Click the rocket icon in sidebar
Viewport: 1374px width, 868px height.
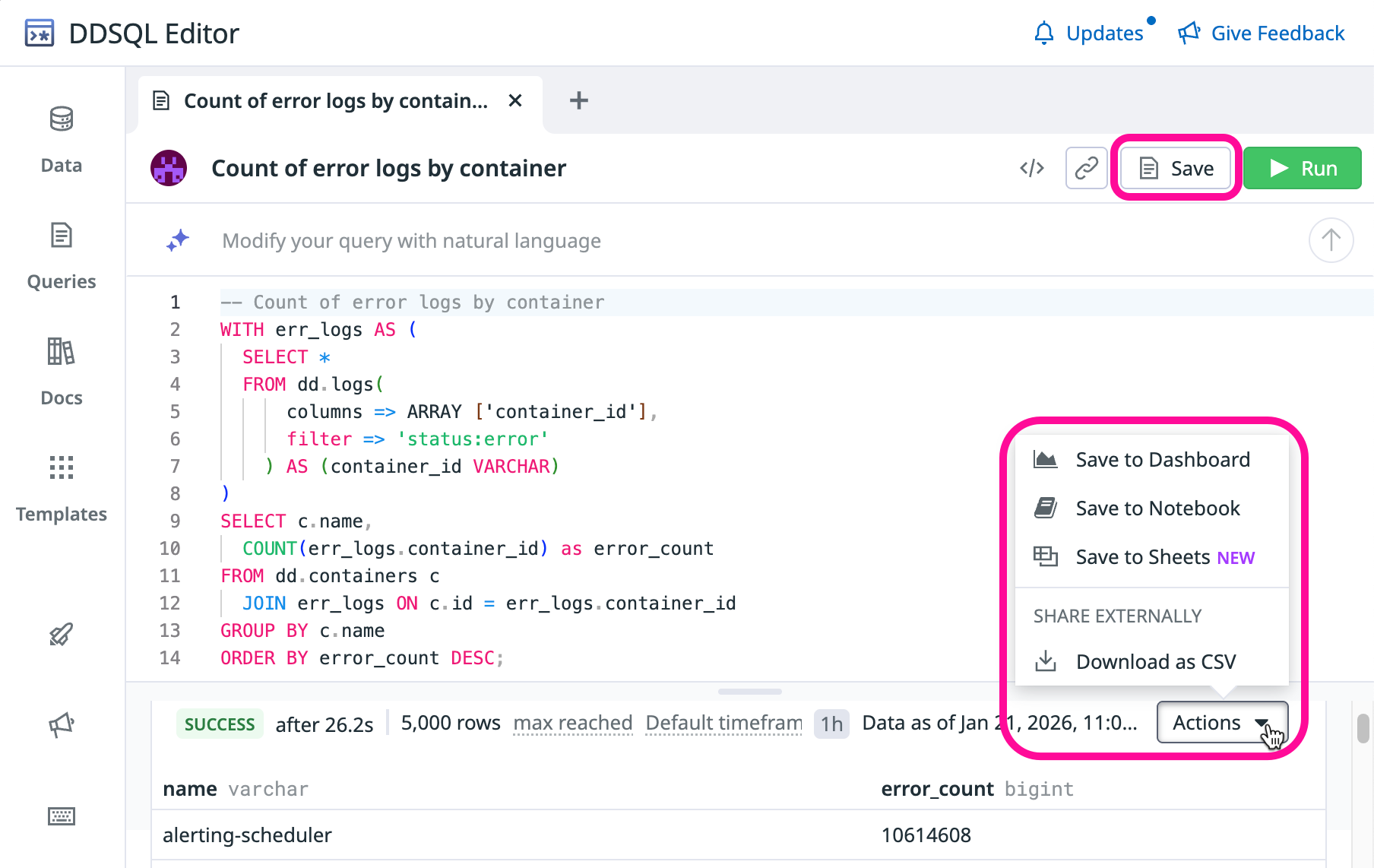coord(62,634)
